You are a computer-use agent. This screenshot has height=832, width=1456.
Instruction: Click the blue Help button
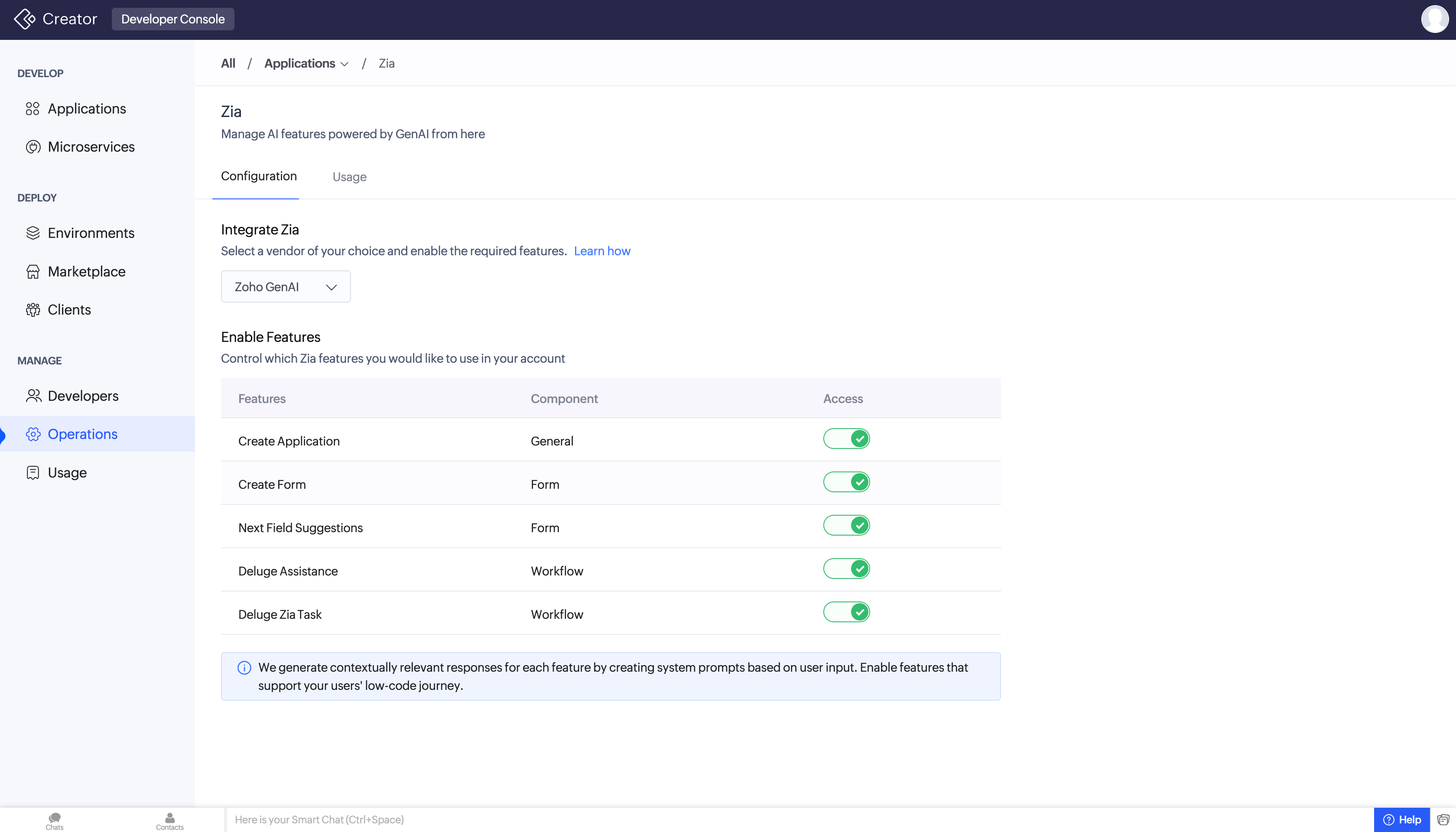coord(1402,819)
